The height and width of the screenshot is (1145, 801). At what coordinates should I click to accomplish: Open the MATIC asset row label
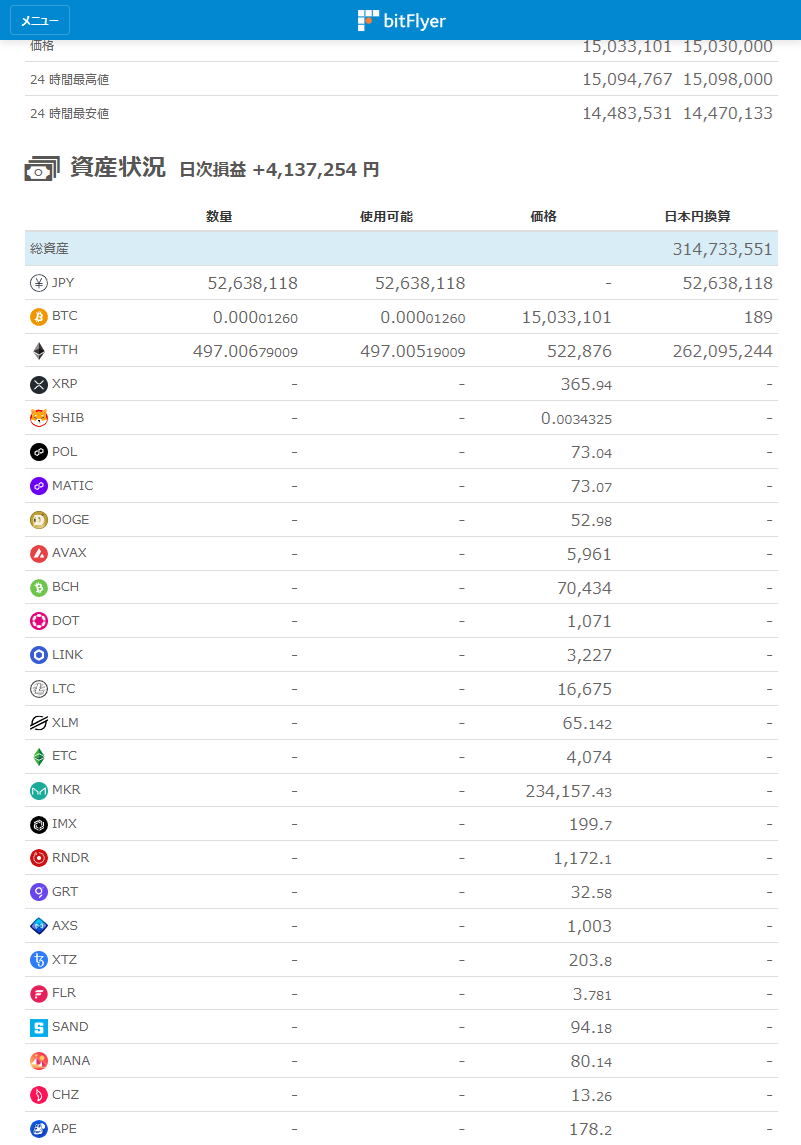(72, 486)
